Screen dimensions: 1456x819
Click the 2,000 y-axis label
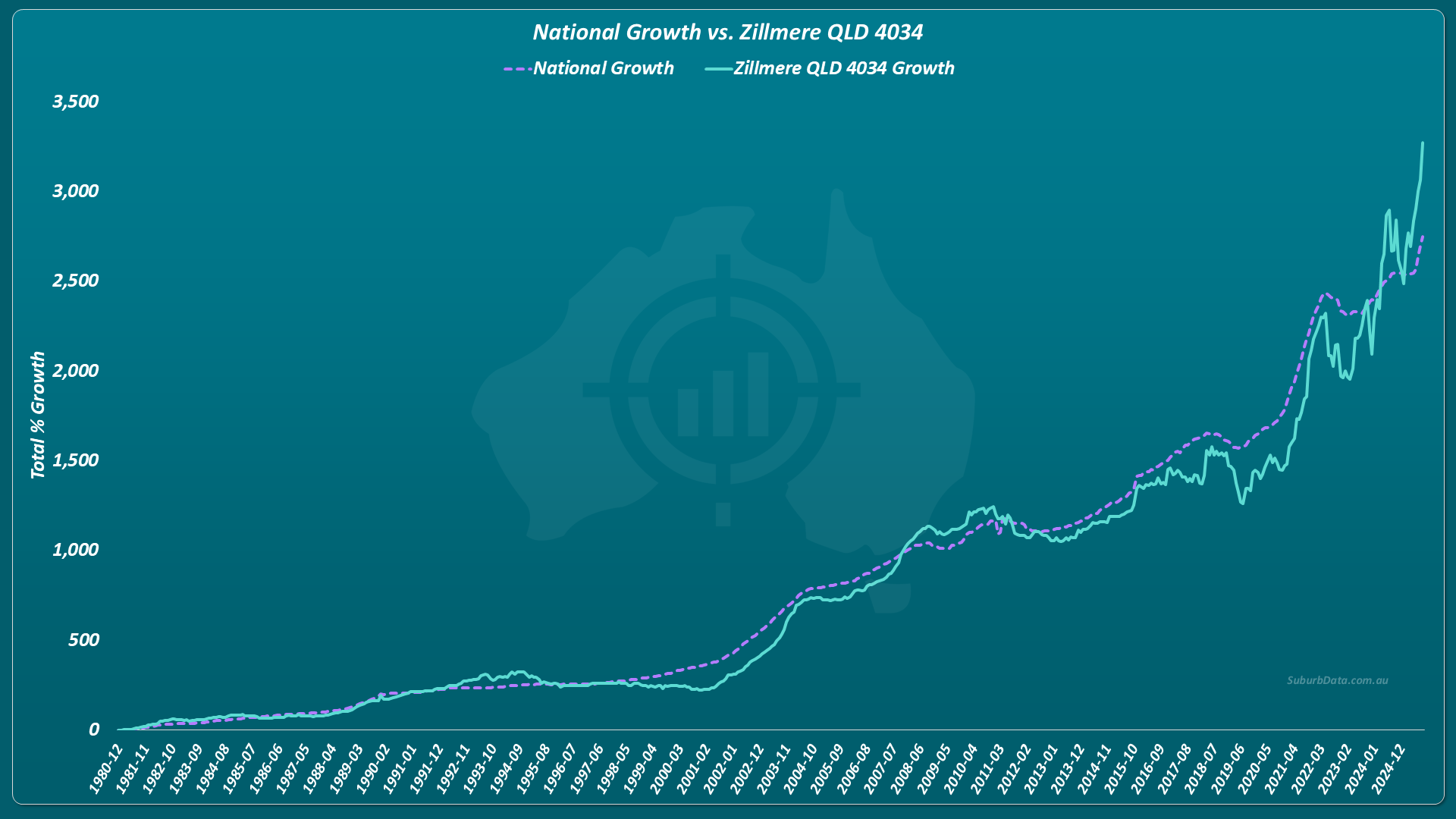point(76,371)
